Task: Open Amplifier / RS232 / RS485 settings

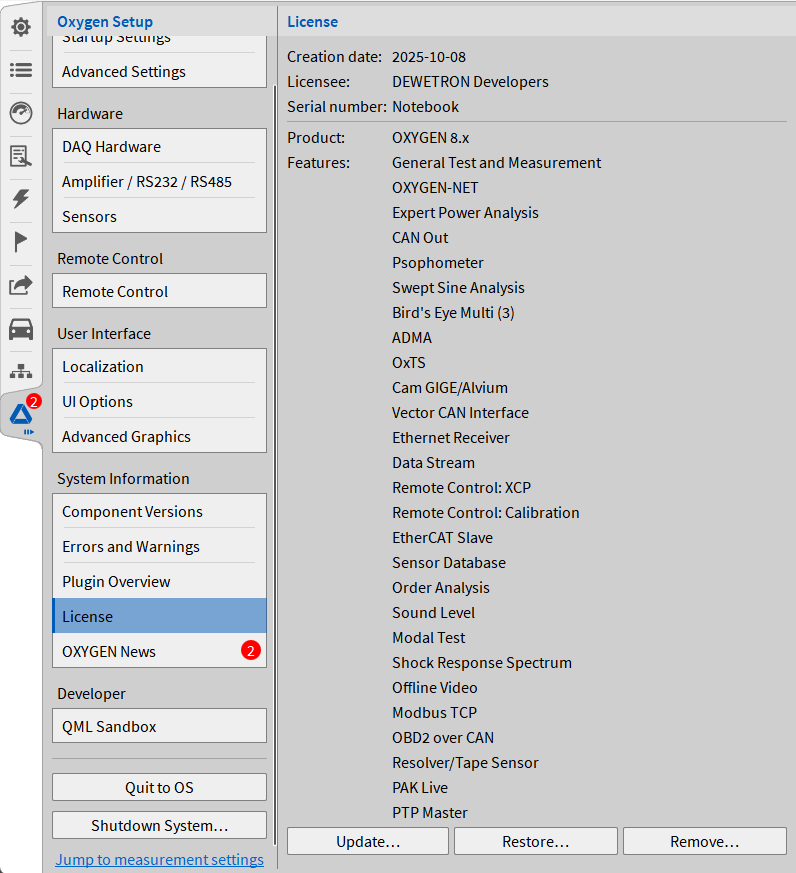Action: pyautogui.click(x=159, y=182)
